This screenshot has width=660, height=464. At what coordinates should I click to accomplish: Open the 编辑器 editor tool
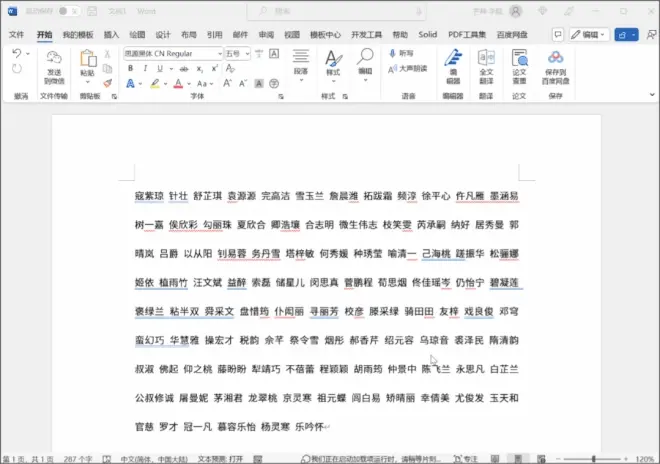click(453, 67)
